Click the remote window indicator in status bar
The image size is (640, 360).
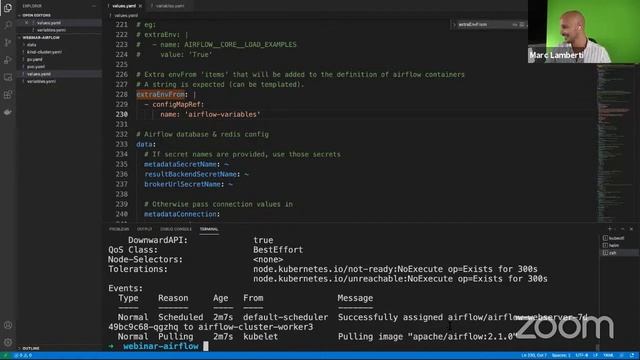(x=5, y=356)
